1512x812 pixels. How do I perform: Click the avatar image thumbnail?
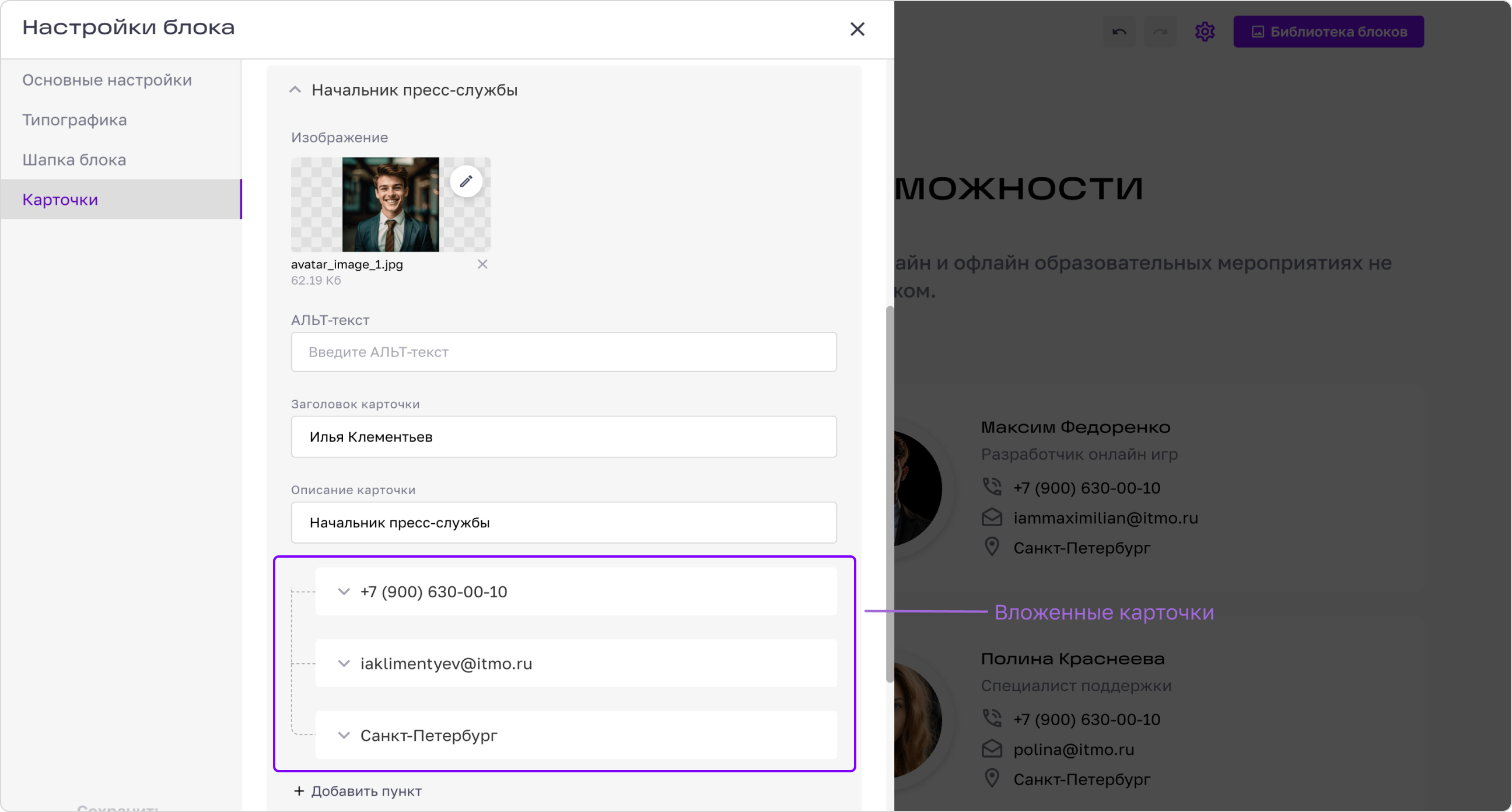[390, 204]
